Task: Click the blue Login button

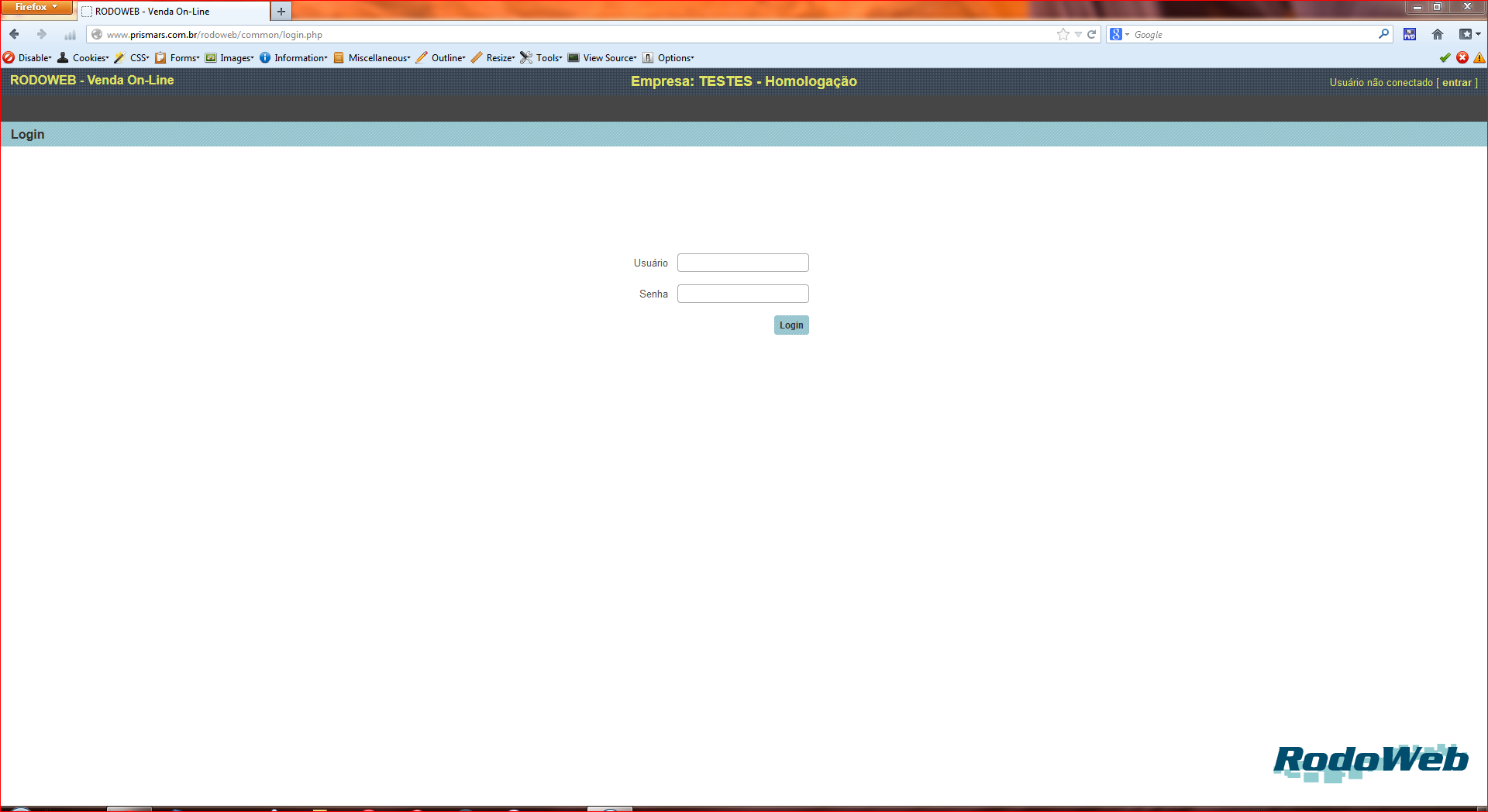Action: (x=791, y=325)
